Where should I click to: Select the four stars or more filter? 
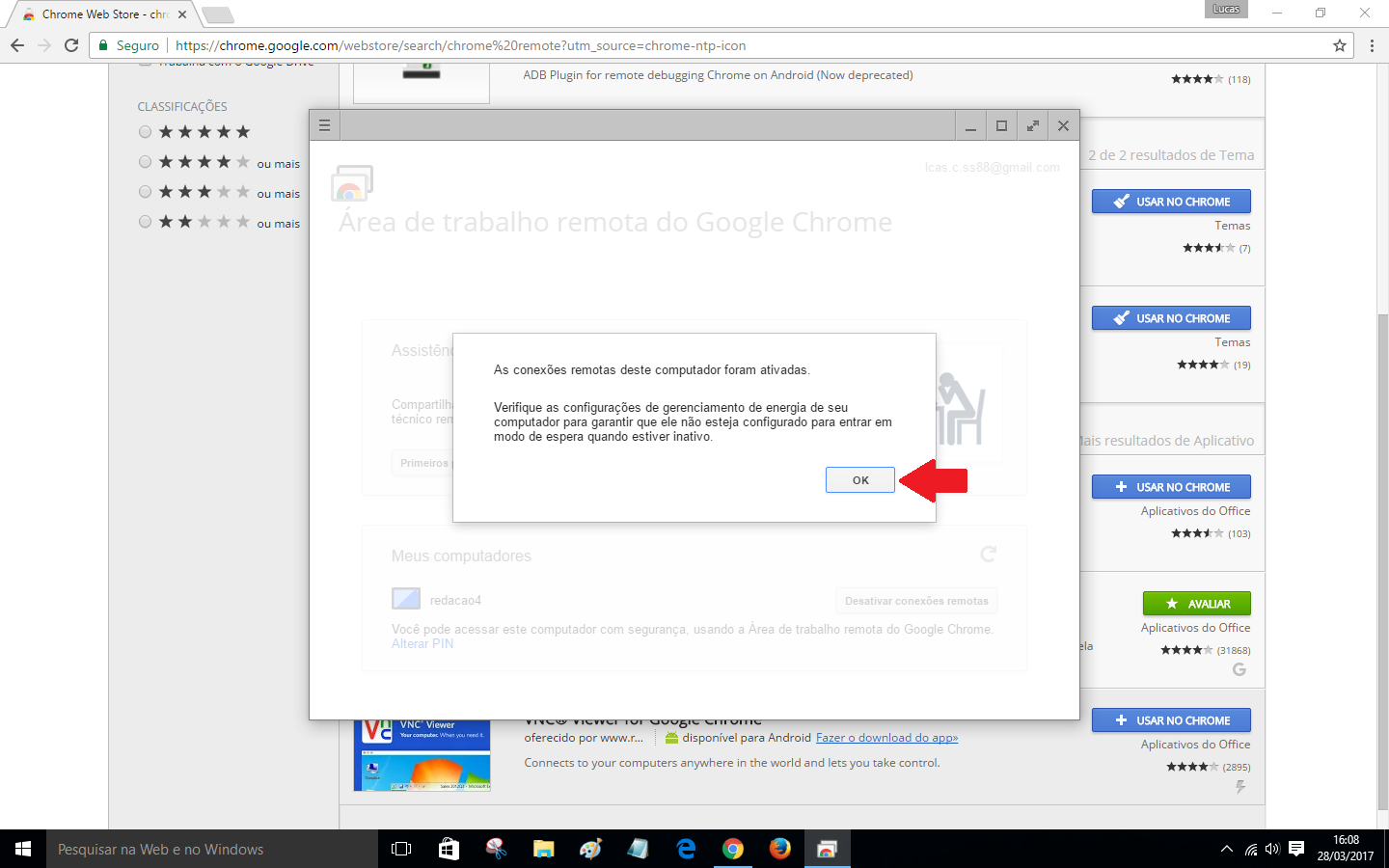pos(146,162)
